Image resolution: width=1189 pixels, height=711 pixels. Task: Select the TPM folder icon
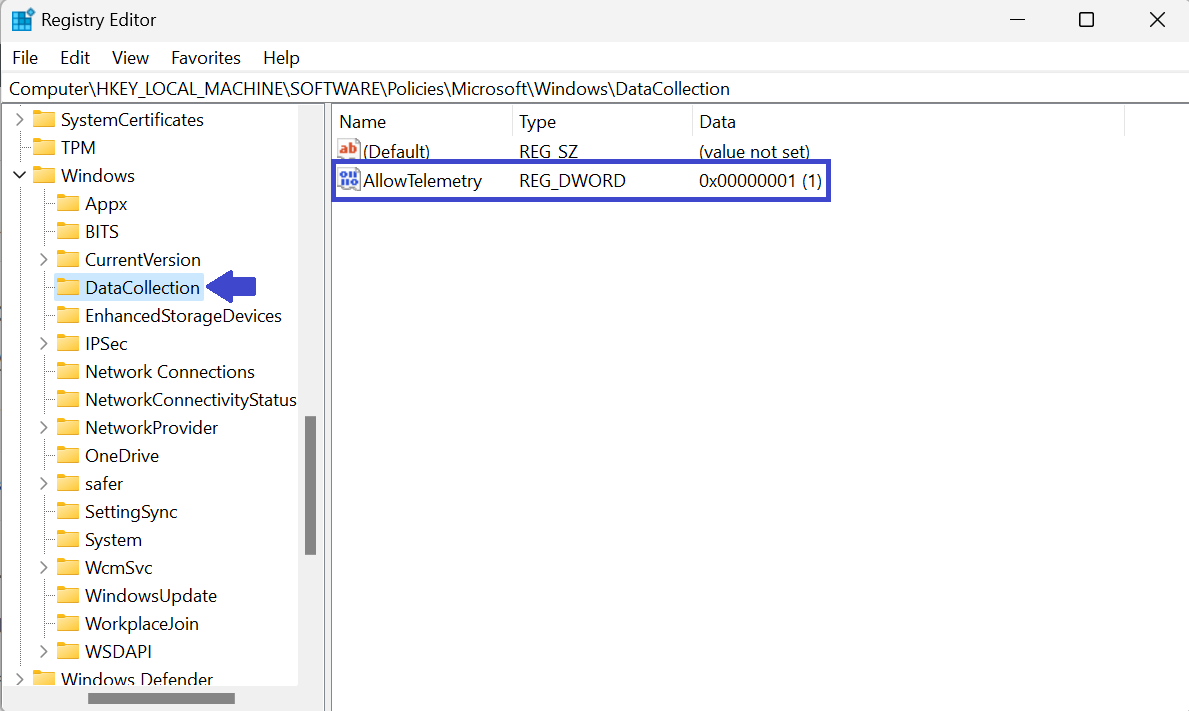(44, 148)
